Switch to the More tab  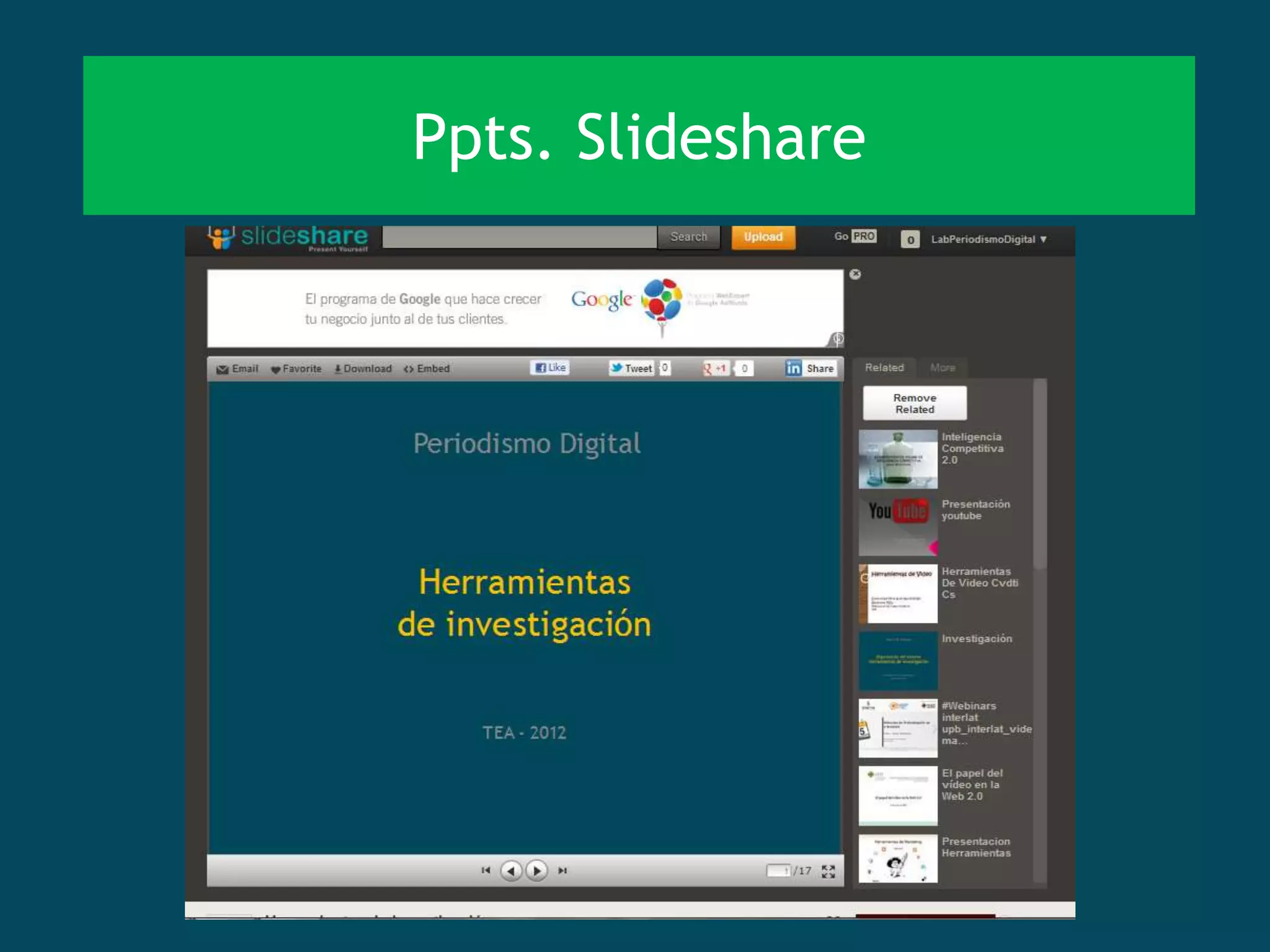click(x=943, y=368)
